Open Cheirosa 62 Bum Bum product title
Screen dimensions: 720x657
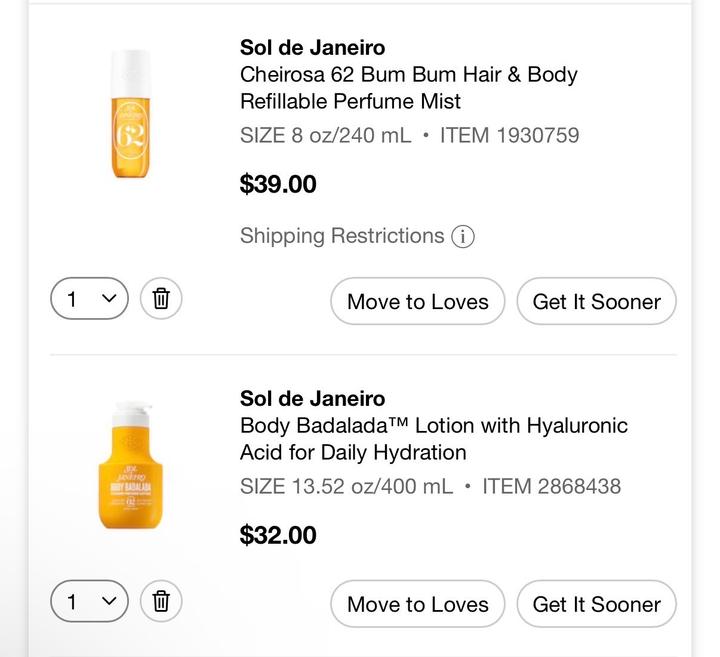click(408, 87)
